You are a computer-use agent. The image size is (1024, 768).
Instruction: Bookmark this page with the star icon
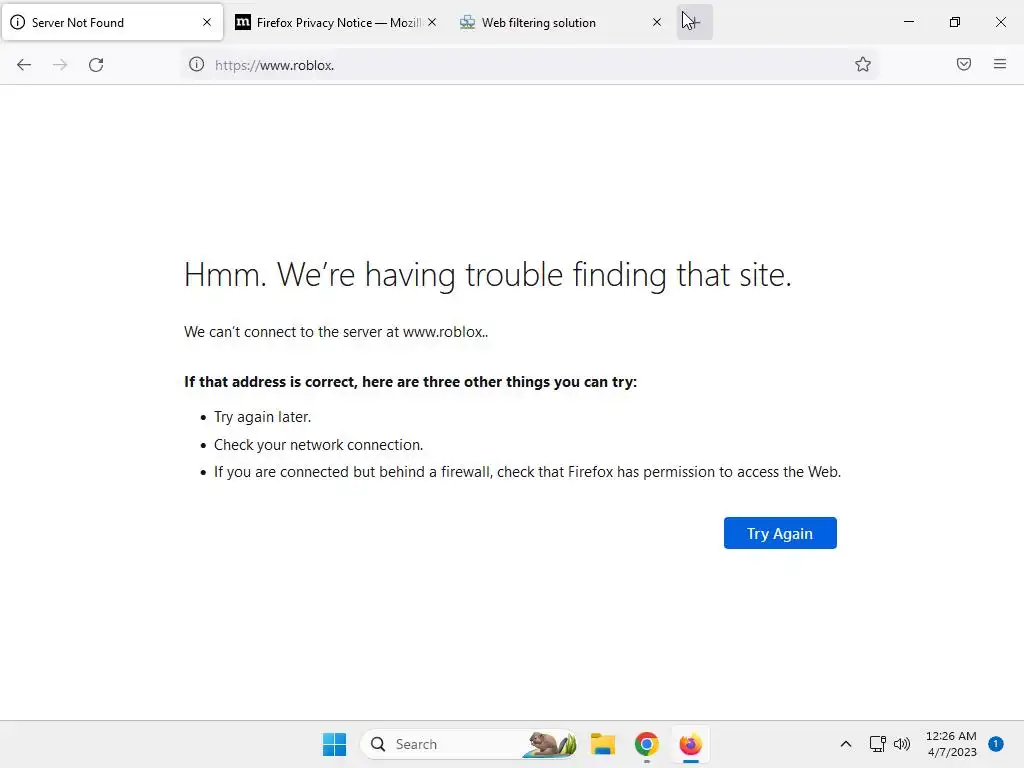pyautogui.click(x=863, y=64)
